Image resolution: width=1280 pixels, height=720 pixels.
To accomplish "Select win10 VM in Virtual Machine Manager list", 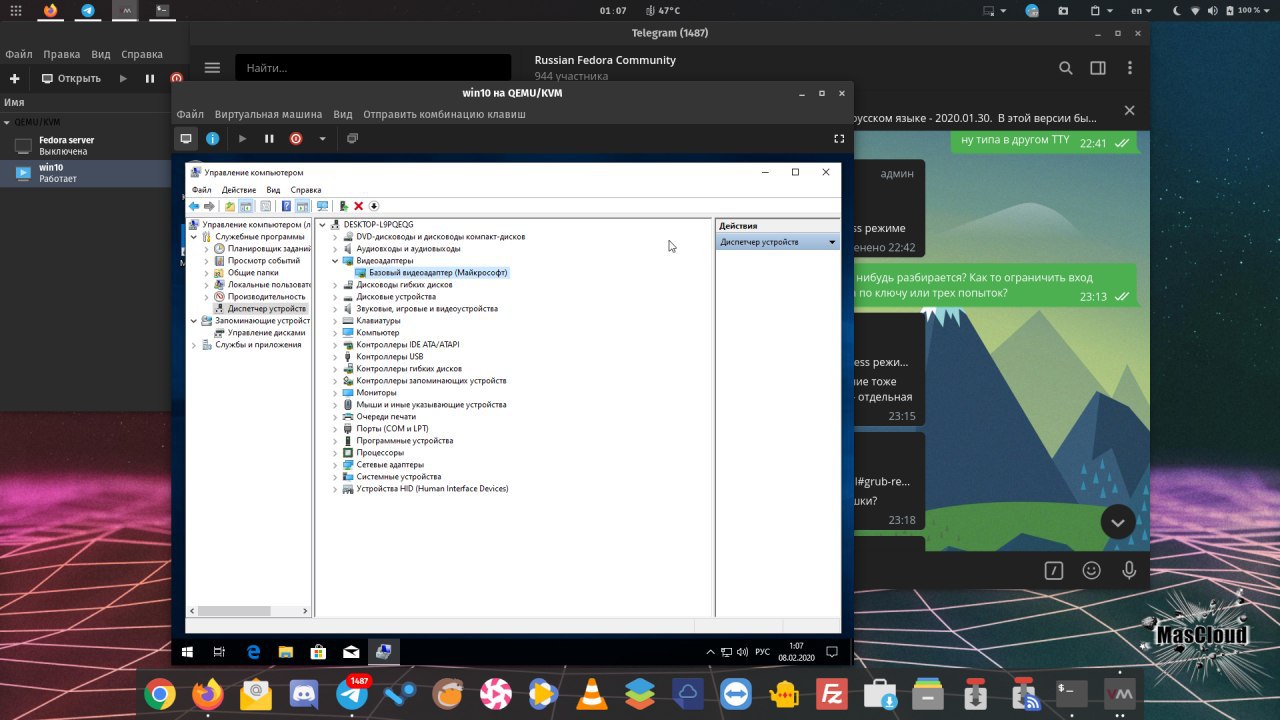I will (x=85, y=173).
